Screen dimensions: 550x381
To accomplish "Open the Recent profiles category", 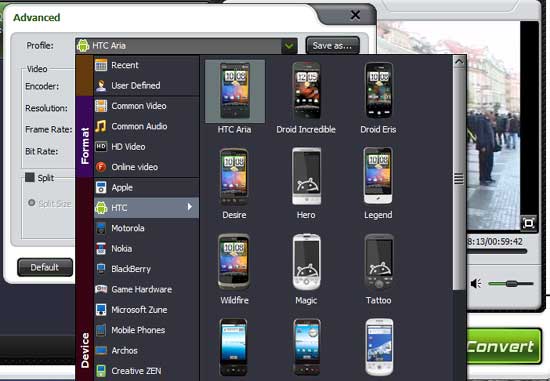I will pyautogui.click(x=146, y=65).
